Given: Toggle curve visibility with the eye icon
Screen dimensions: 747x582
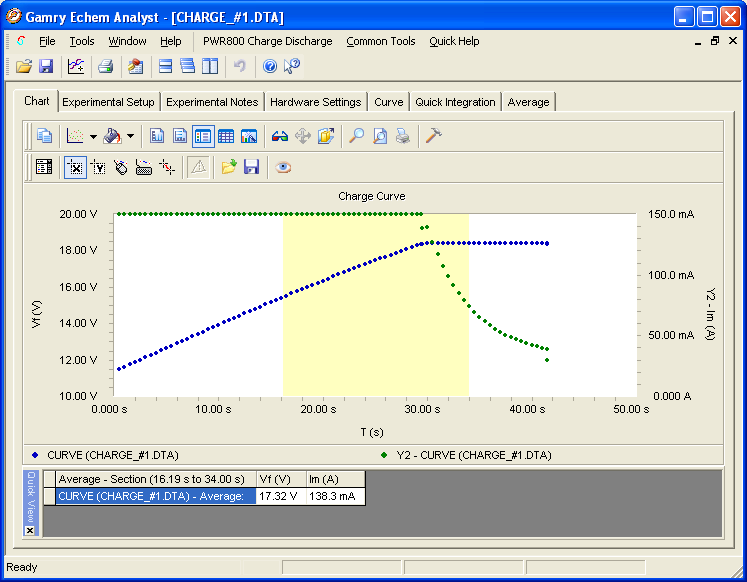Looking at the screenshot, I should point(283,167).
